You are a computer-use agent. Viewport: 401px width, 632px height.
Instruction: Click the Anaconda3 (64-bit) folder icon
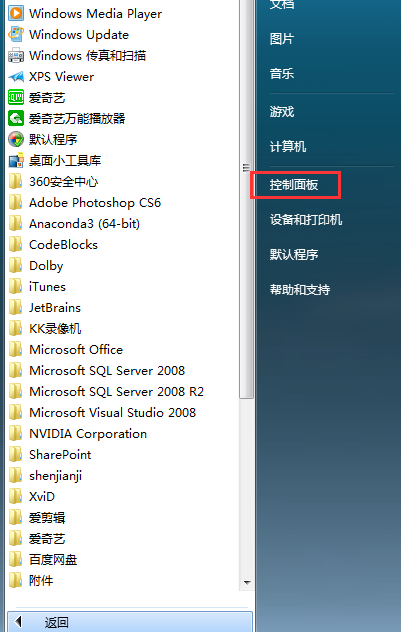[16, 223]
